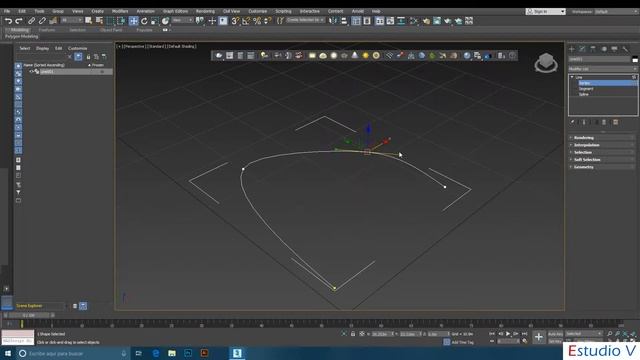Click Configure Modifier Sets icon
Screen dimensions: 640x360
pyautogui.click(x=616, y=122)
